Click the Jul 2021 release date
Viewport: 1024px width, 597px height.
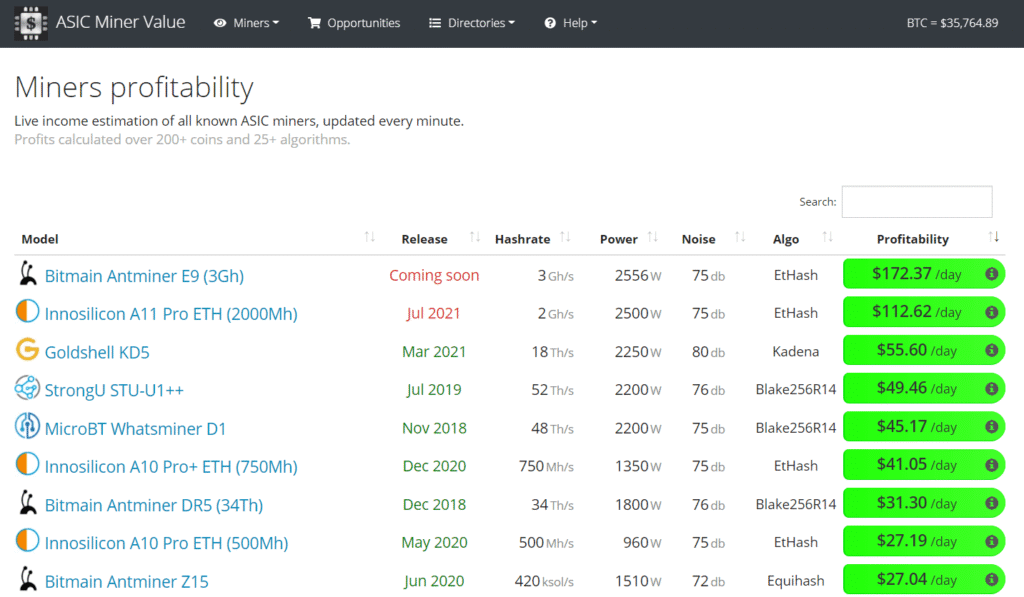[434, 314]
